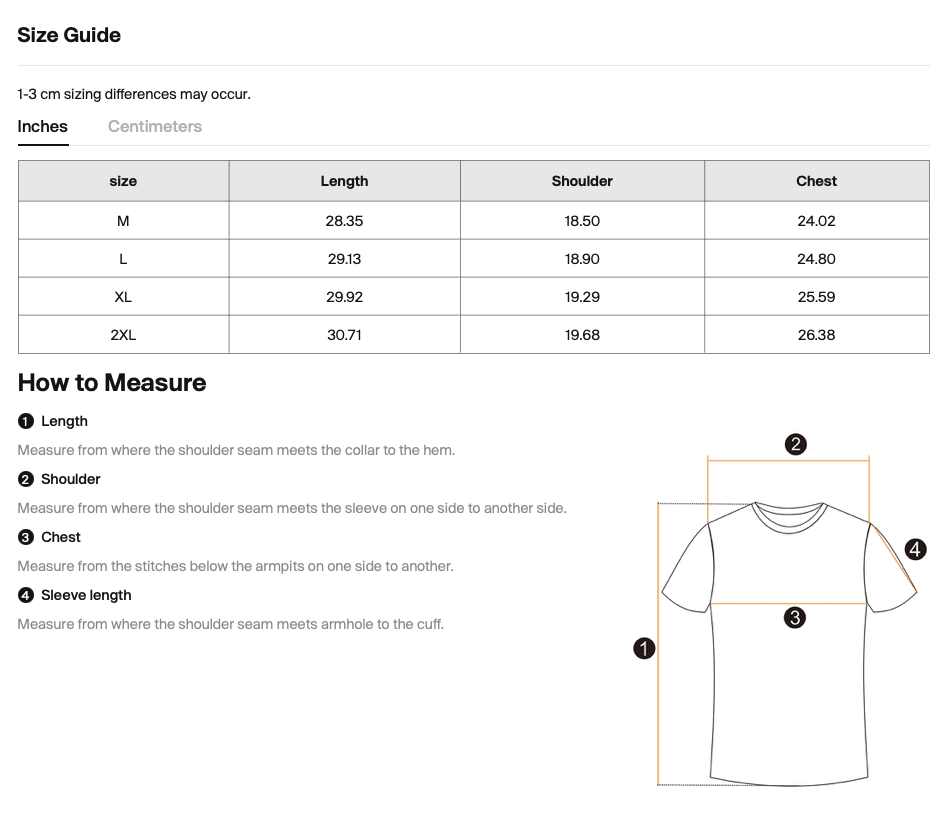Screen dimensions: 946x829
Task: Click the Shoulder column header
Action: 582,181
